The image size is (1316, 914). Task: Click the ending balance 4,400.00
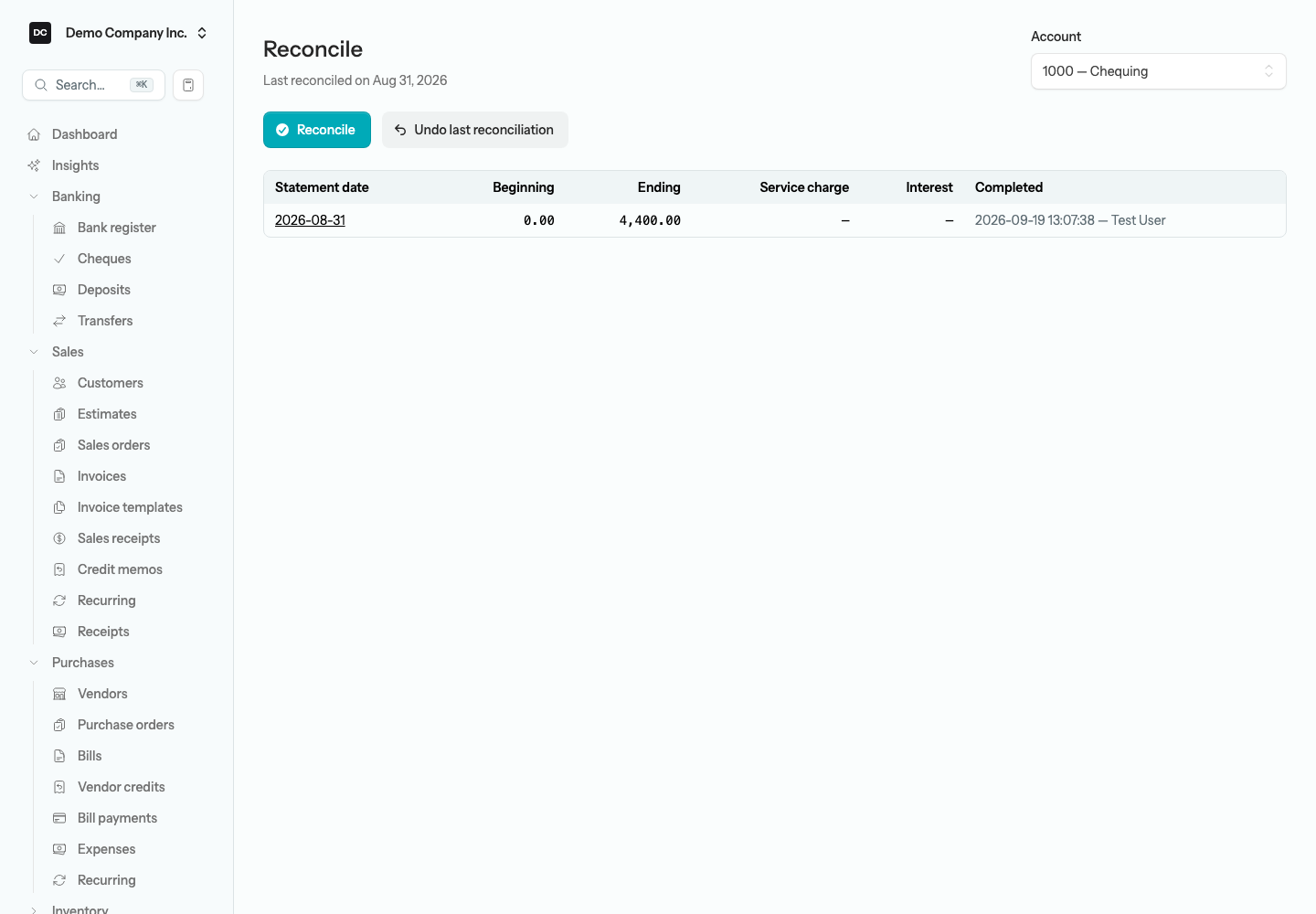pos(650,220)
